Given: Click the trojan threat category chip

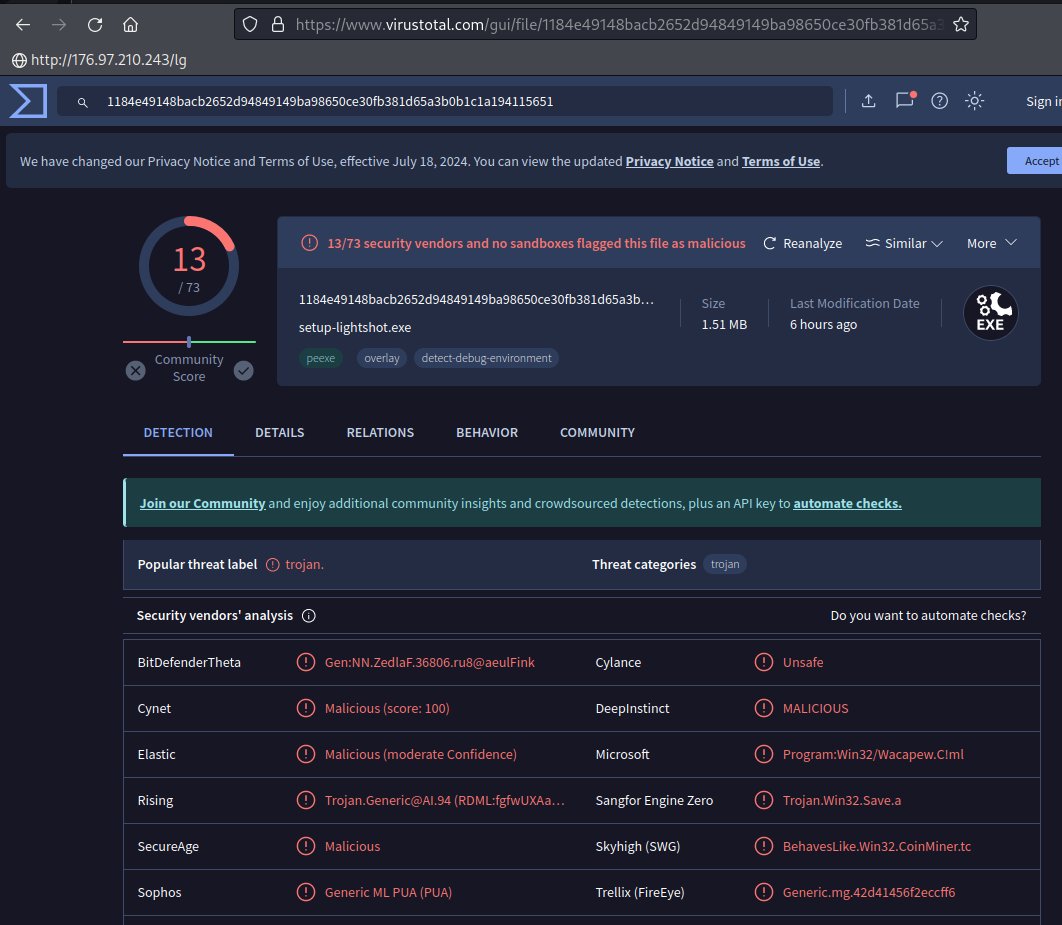Looking at the screenshot, I should coord(725,564).
